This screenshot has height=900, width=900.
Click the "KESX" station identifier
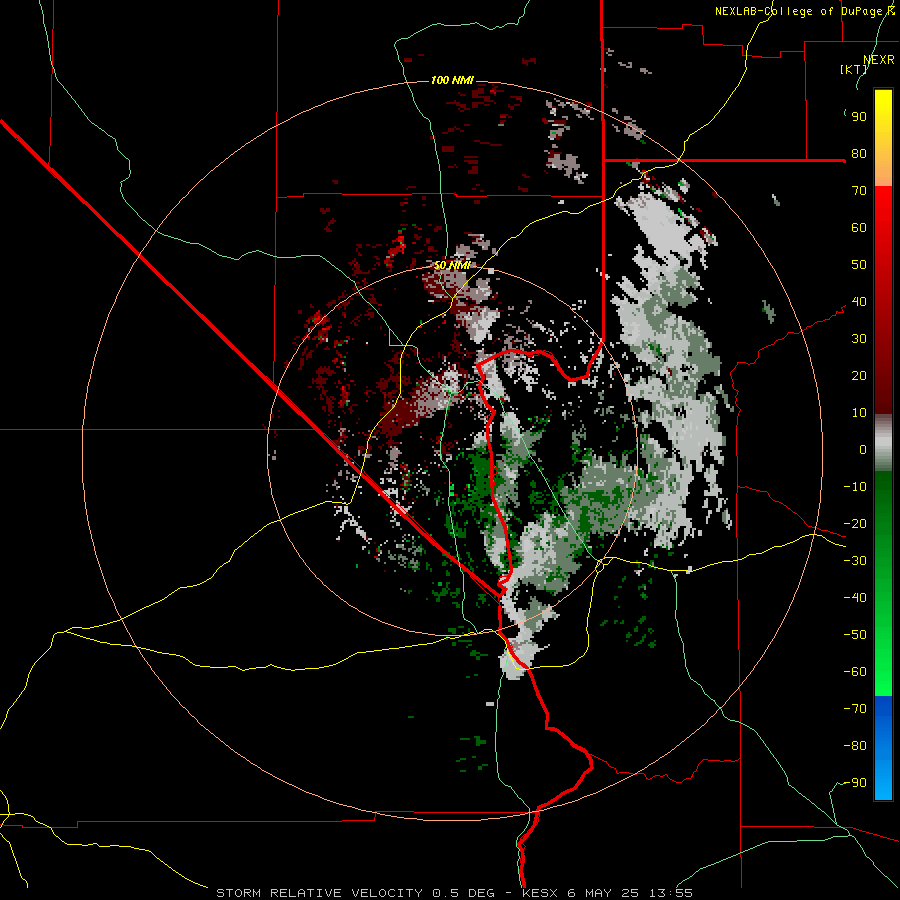click(540, 893)
